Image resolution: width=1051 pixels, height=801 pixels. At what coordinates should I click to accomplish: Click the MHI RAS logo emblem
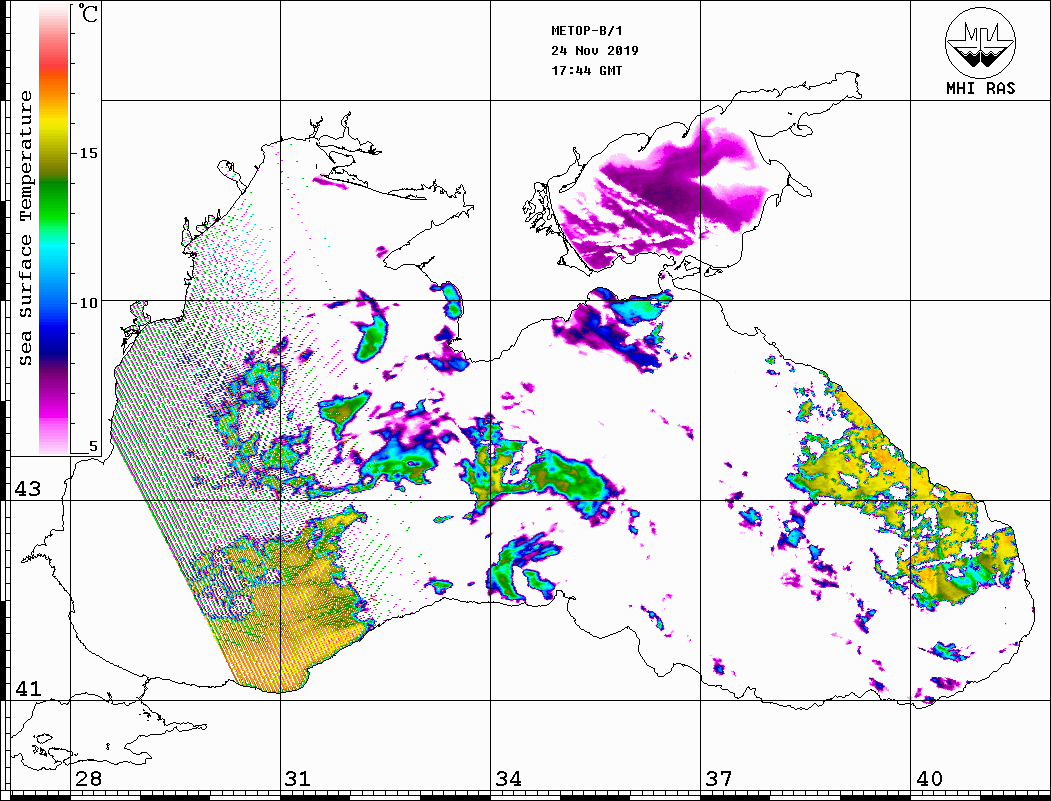click(980, 42)
